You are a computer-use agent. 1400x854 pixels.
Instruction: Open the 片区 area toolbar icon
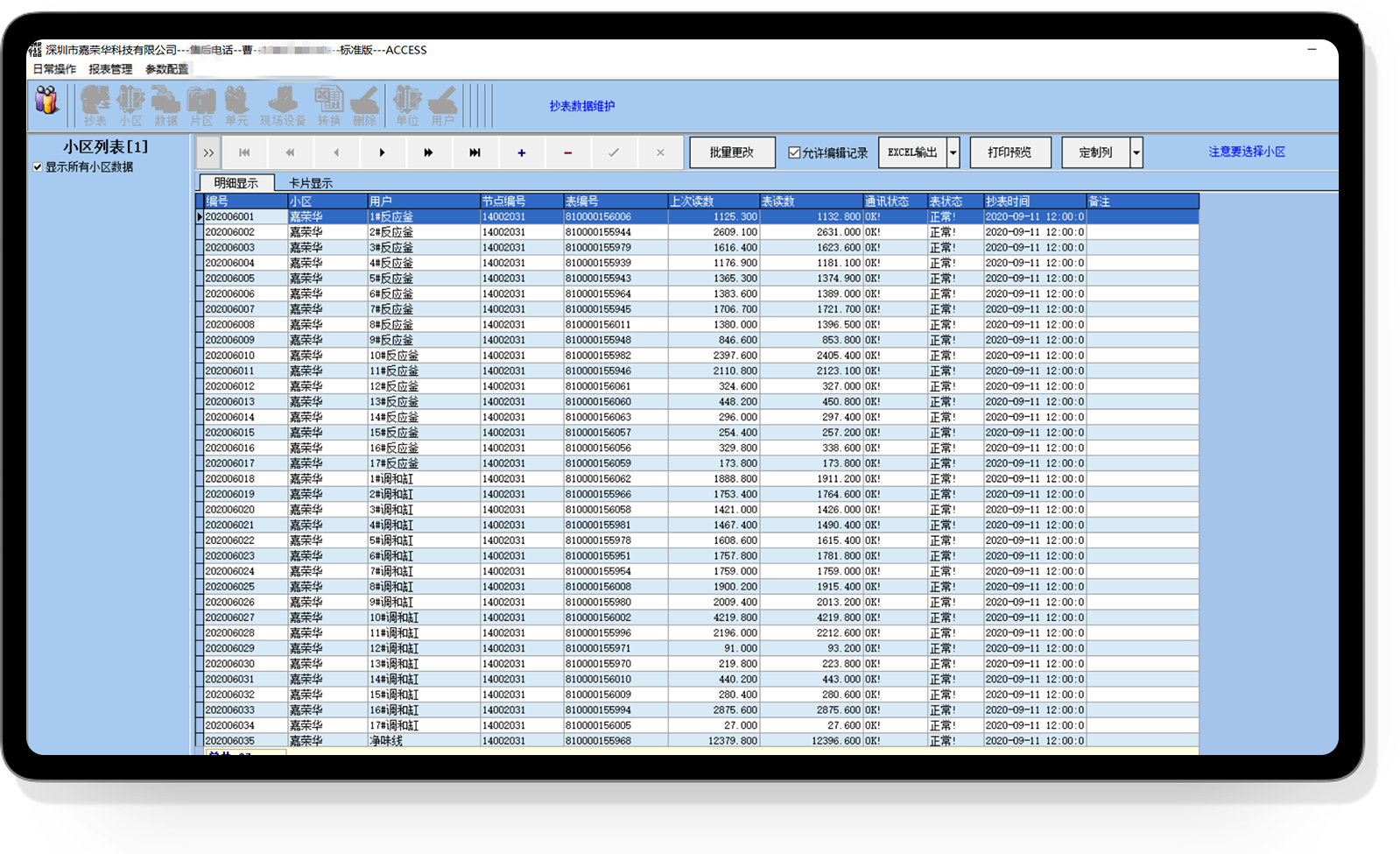pyautogui.click(x=201, y=106)
